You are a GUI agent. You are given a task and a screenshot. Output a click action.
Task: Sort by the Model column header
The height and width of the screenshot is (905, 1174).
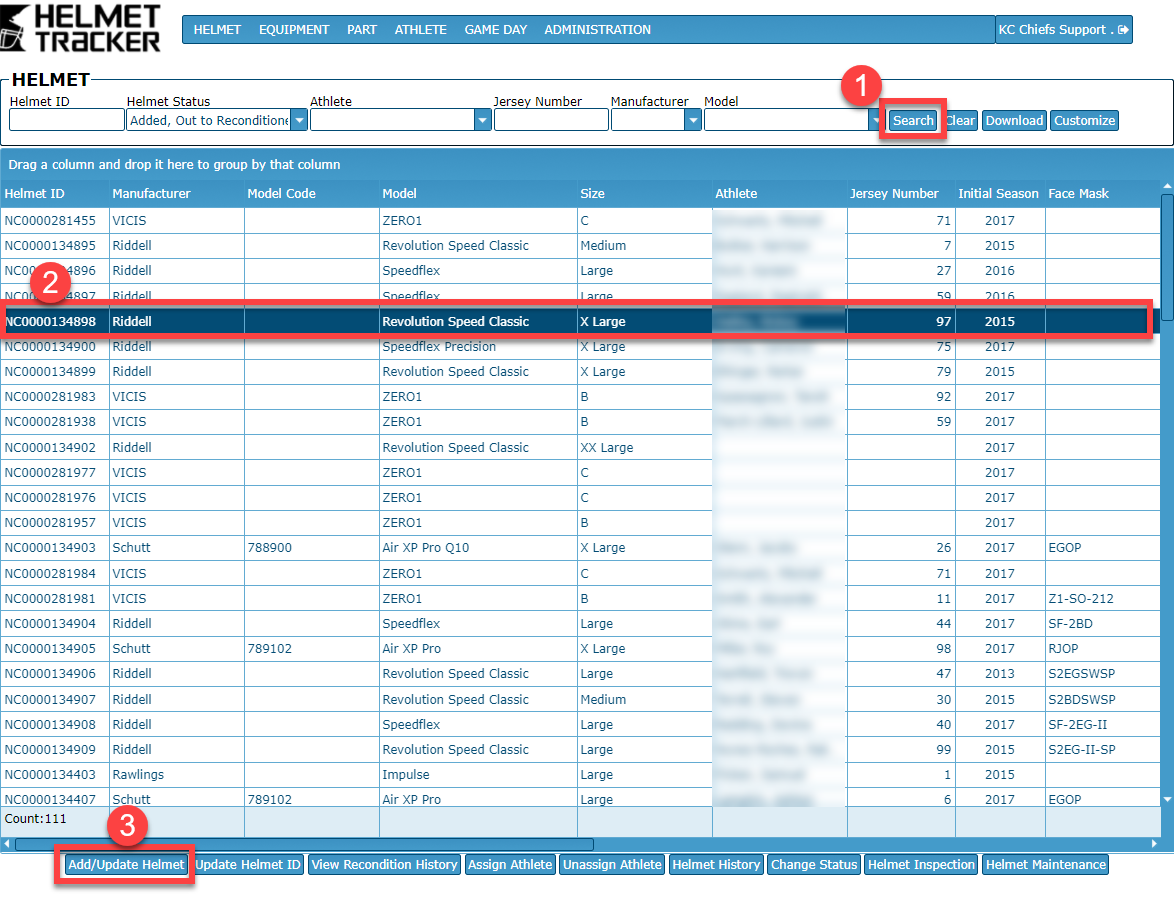pos(478,193)
